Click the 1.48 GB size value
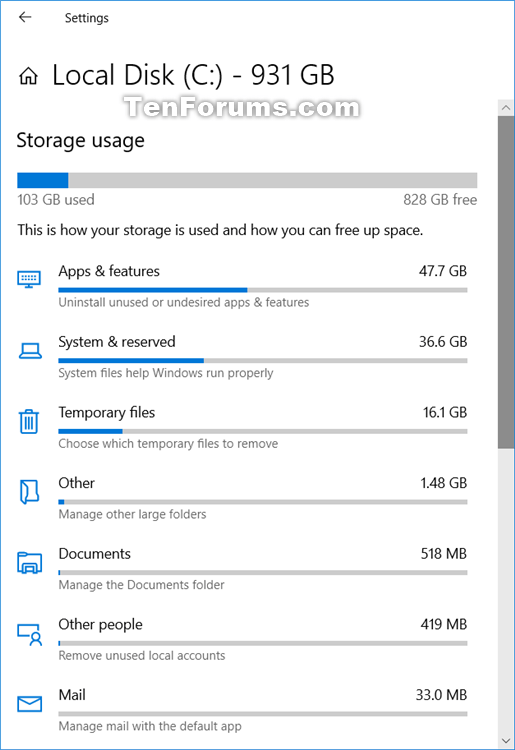 [x=443, y=483]
